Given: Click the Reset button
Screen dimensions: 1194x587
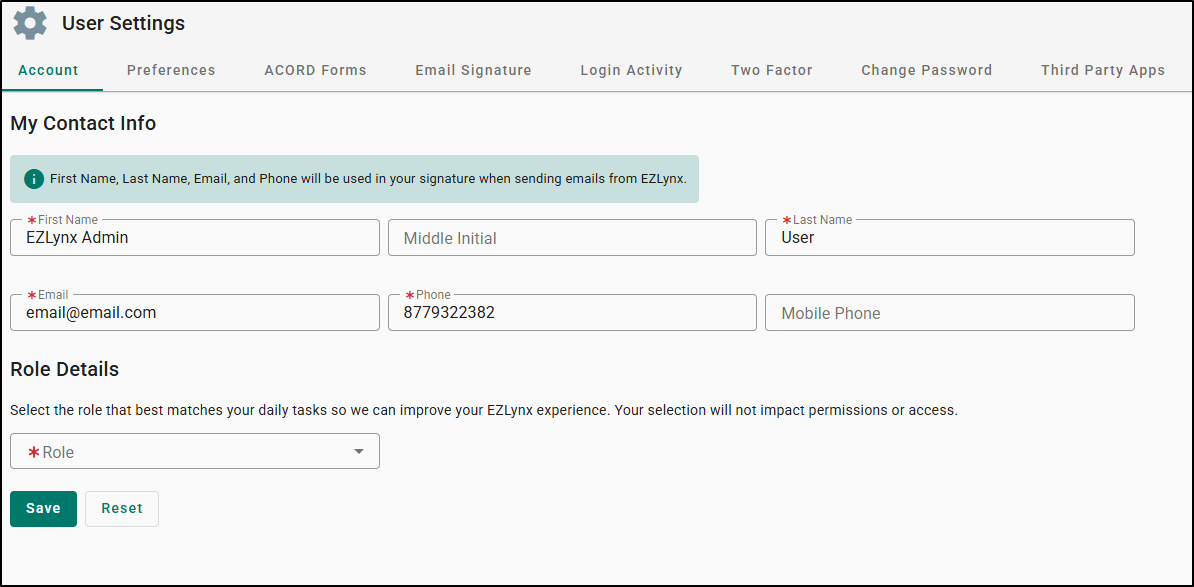Looking at the screenshot, I should [x=122, y=509].
